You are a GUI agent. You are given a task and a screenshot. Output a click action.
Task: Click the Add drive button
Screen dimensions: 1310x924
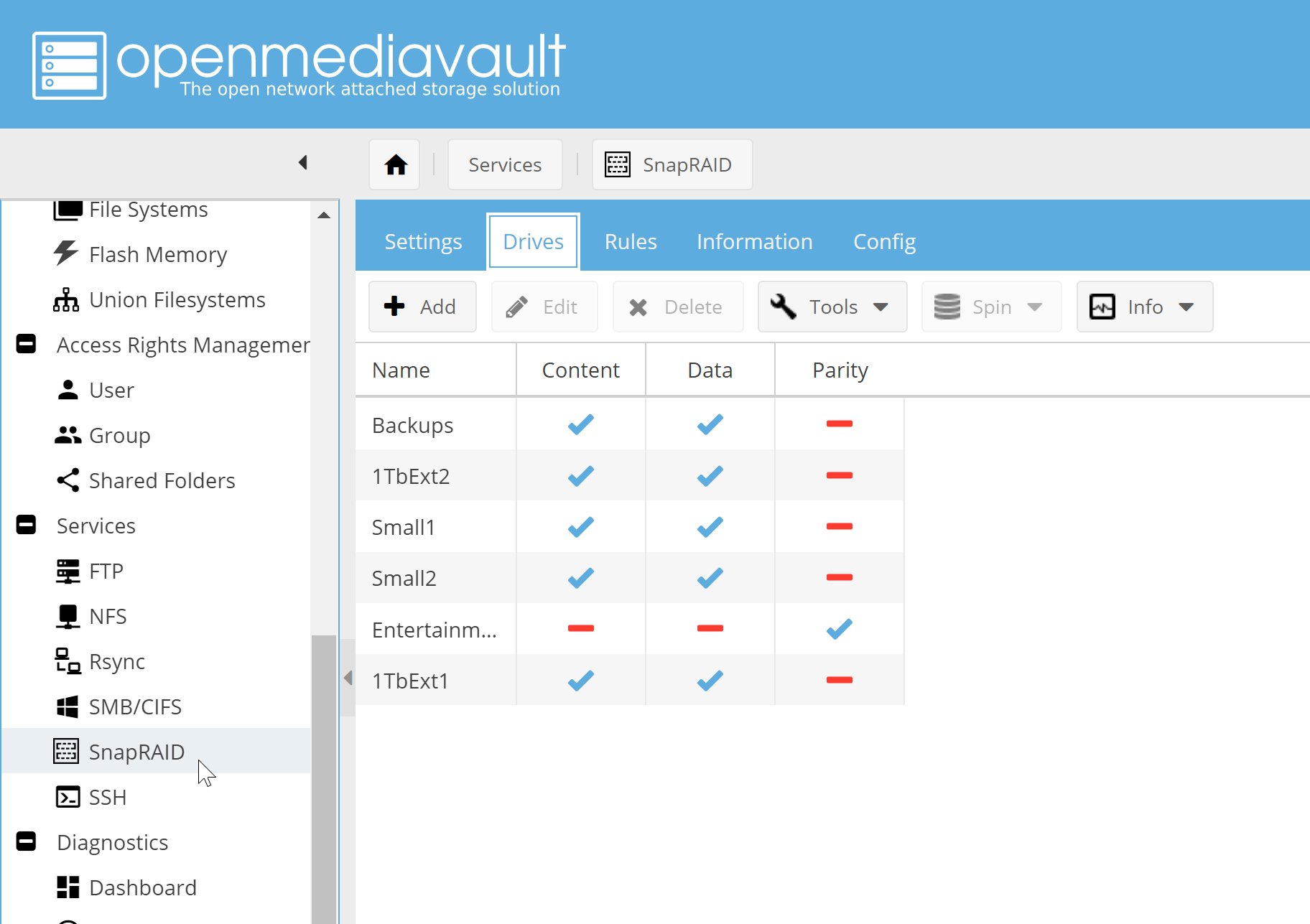(422, 307)
